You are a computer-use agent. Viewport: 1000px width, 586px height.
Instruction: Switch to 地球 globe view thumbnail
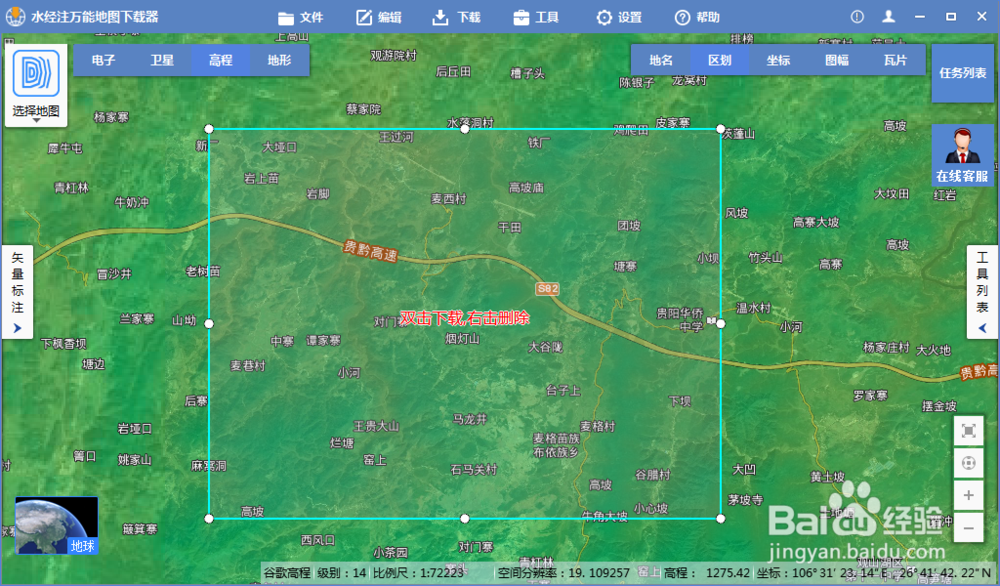click(57, 525)
